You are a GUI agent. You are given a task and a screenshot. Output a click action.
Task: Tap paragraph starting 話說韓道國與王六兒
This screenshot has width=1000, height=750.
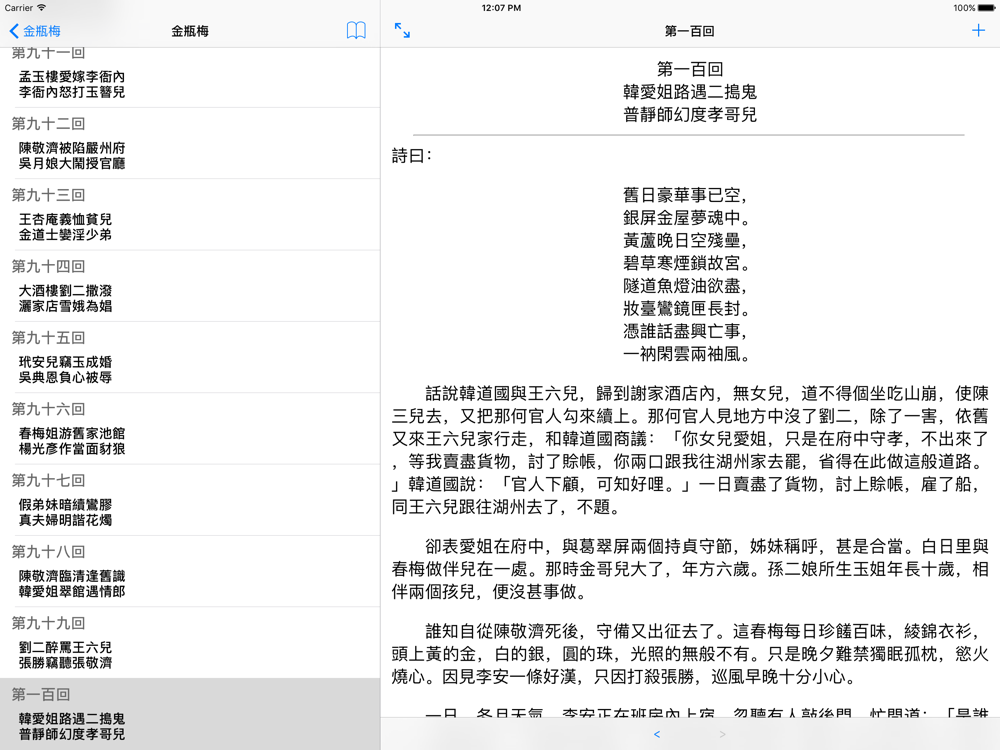[690, 450]
